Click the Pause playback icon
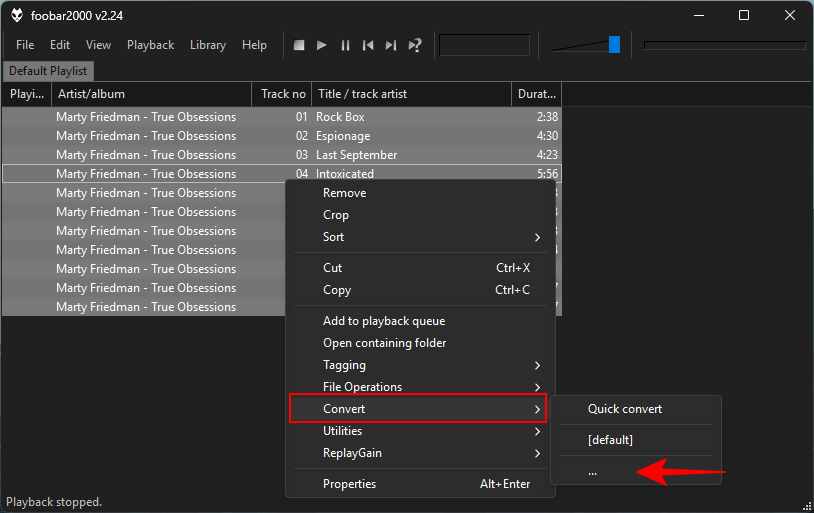Image resolution: width=814 pixels, height=513 pixels. (345, 45)
